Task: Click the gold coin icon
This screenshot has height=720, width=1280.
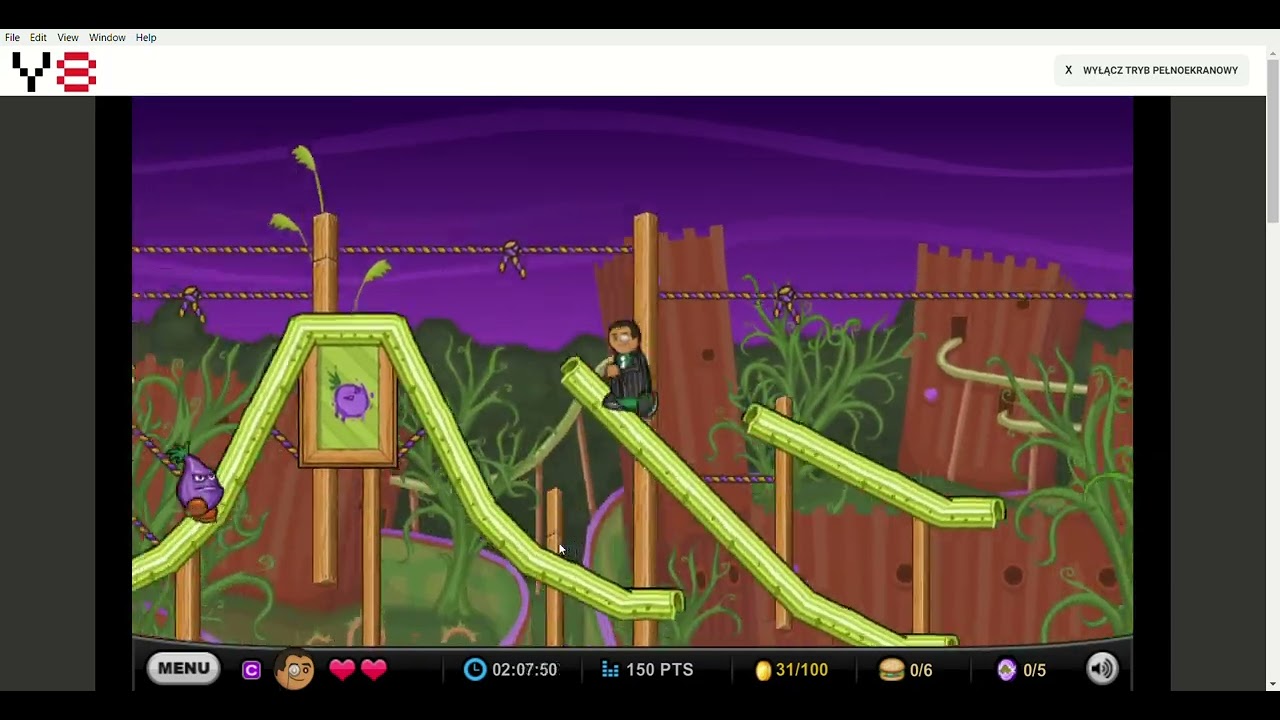Action: point(763,670)
